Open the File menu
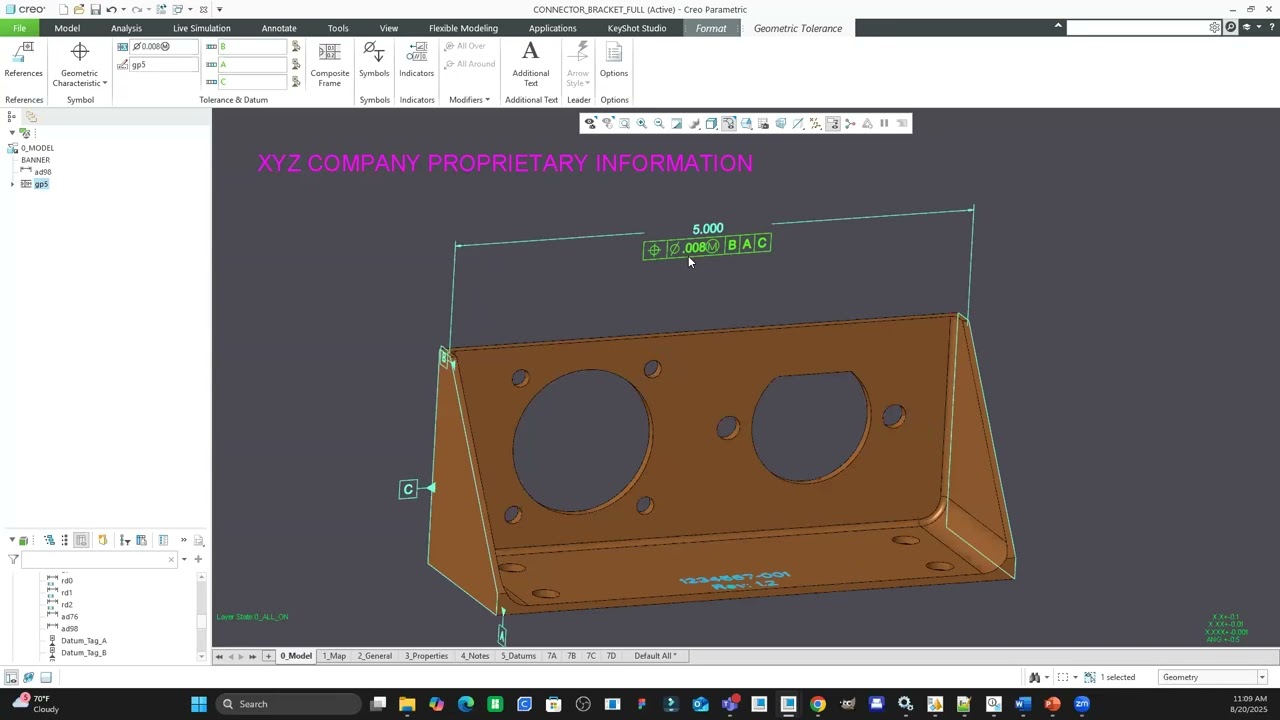Image resolution: width=1280 pixels, height=720 pixels. (19, 28)
